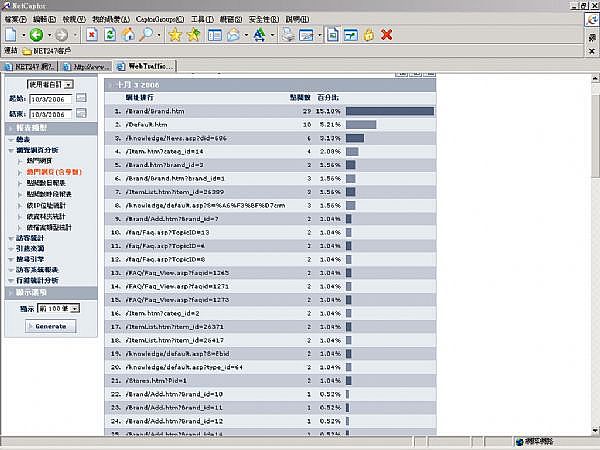Open dropdown arrow beside the search icon

pyautogui.click(x=159, y=35)
